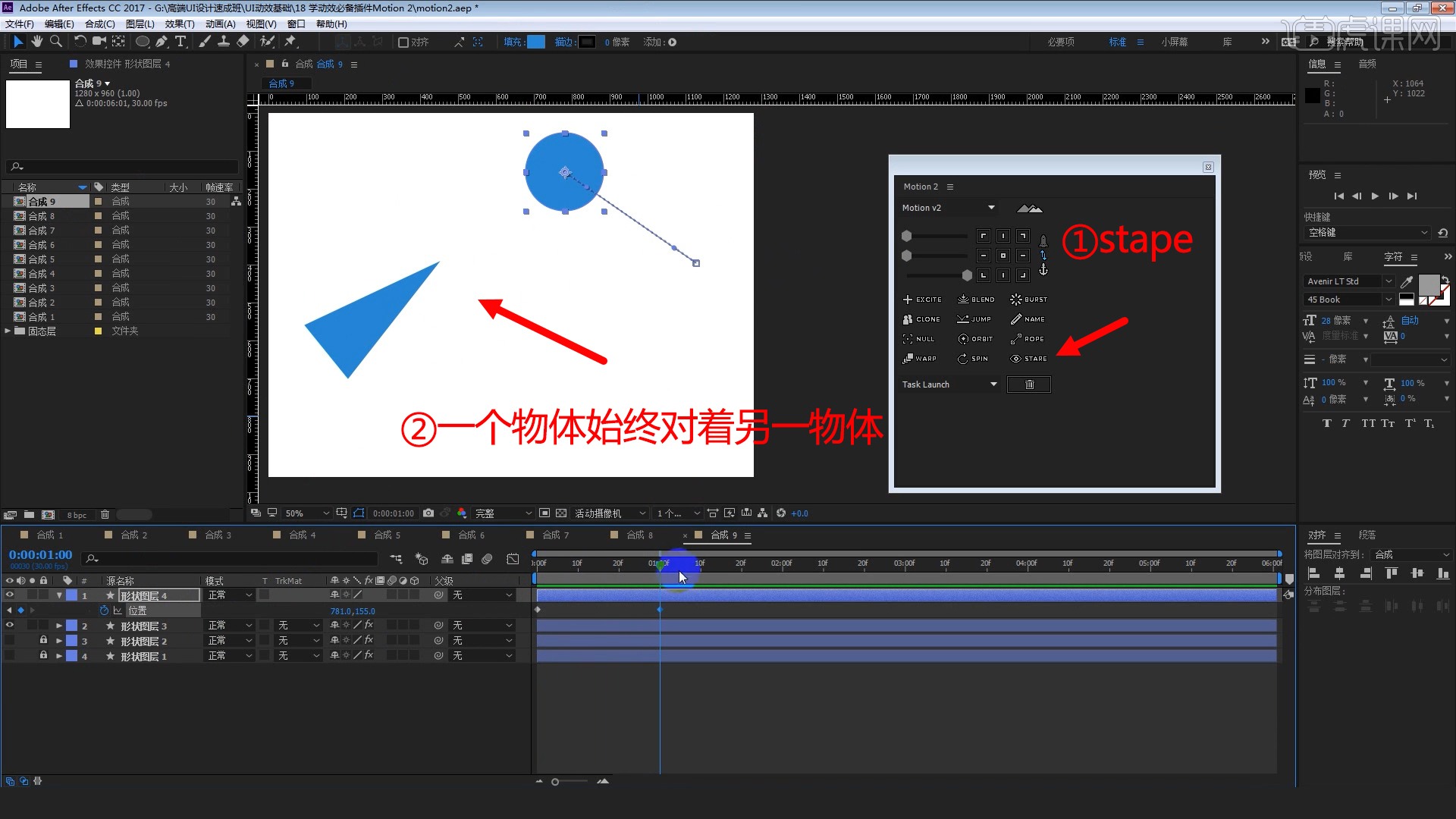The image size is (1456, 819).
Task: Open the 窗口 menu
Action: click(x=296, y=24)
